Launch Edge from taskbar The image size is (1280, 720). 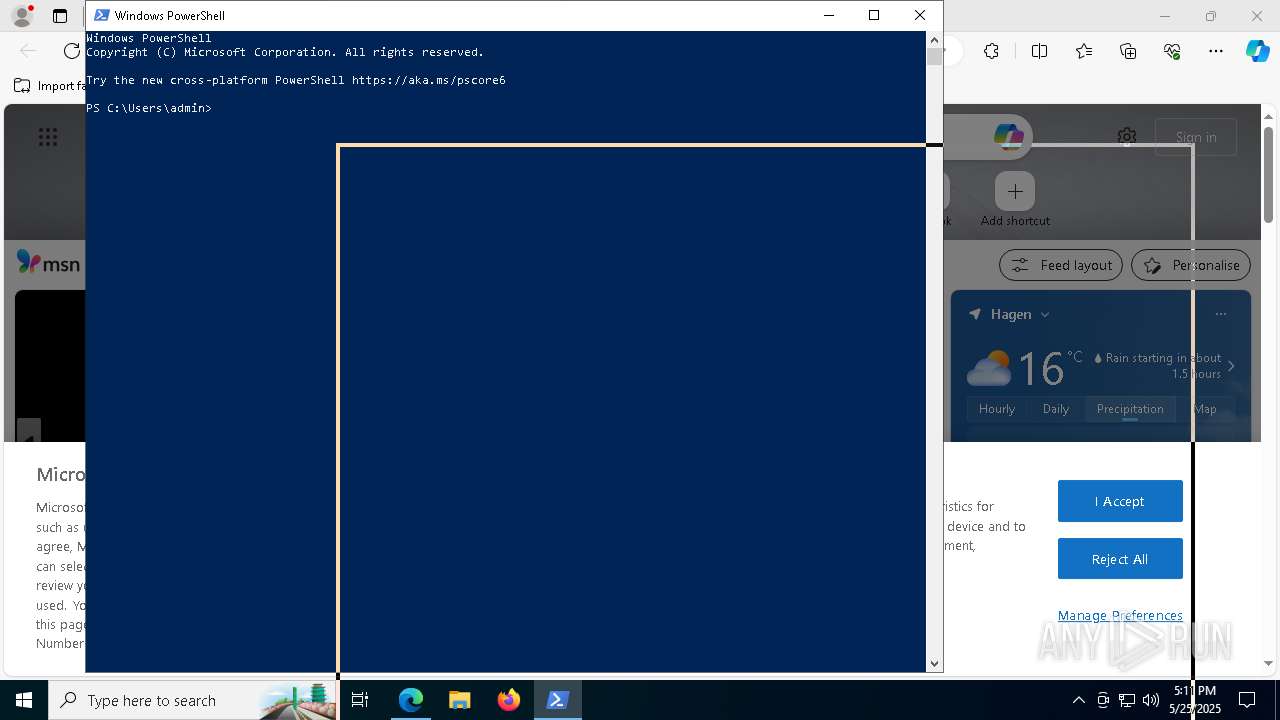[x=411, y=700]
